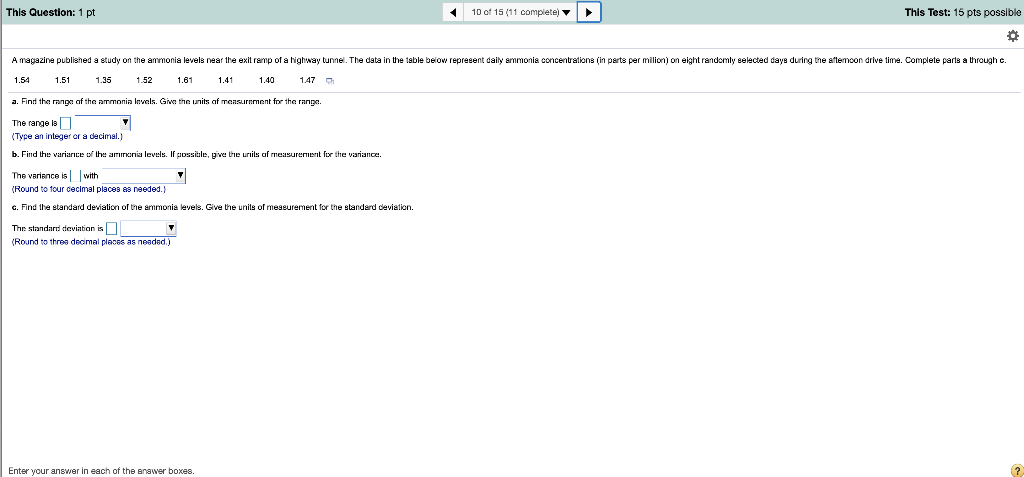
Task: Go to the previous question arrow
Action: pyautogui.click(x=453, y=12)
